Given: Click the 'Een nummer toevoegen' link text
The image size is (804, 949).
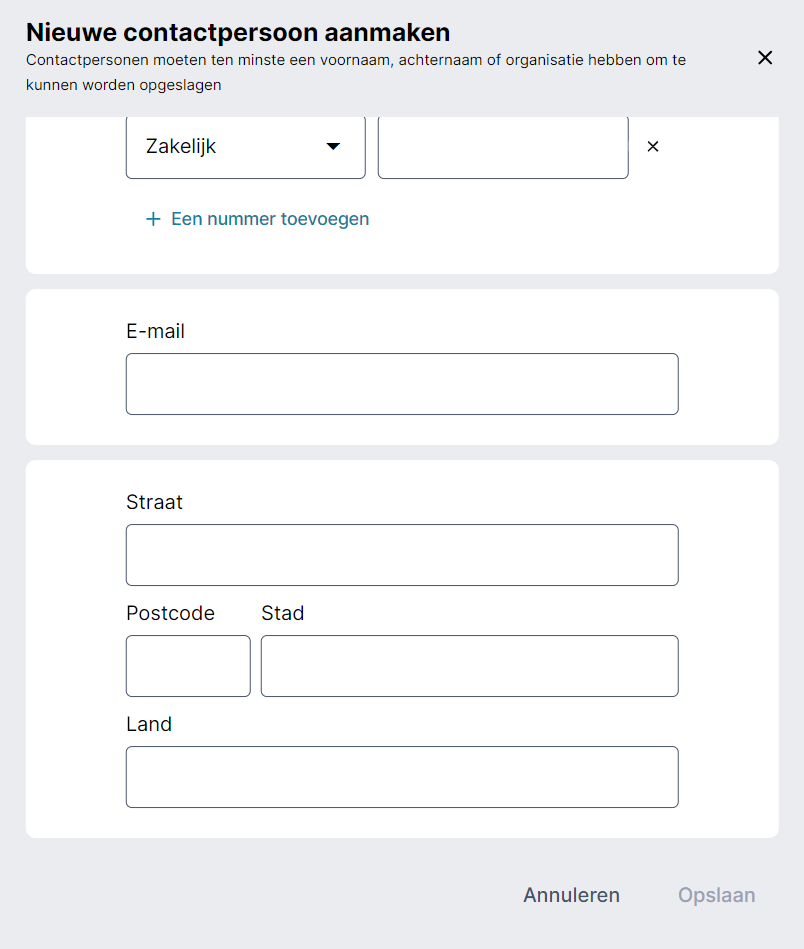Looking at the screenshot, I should pos(270,219).
